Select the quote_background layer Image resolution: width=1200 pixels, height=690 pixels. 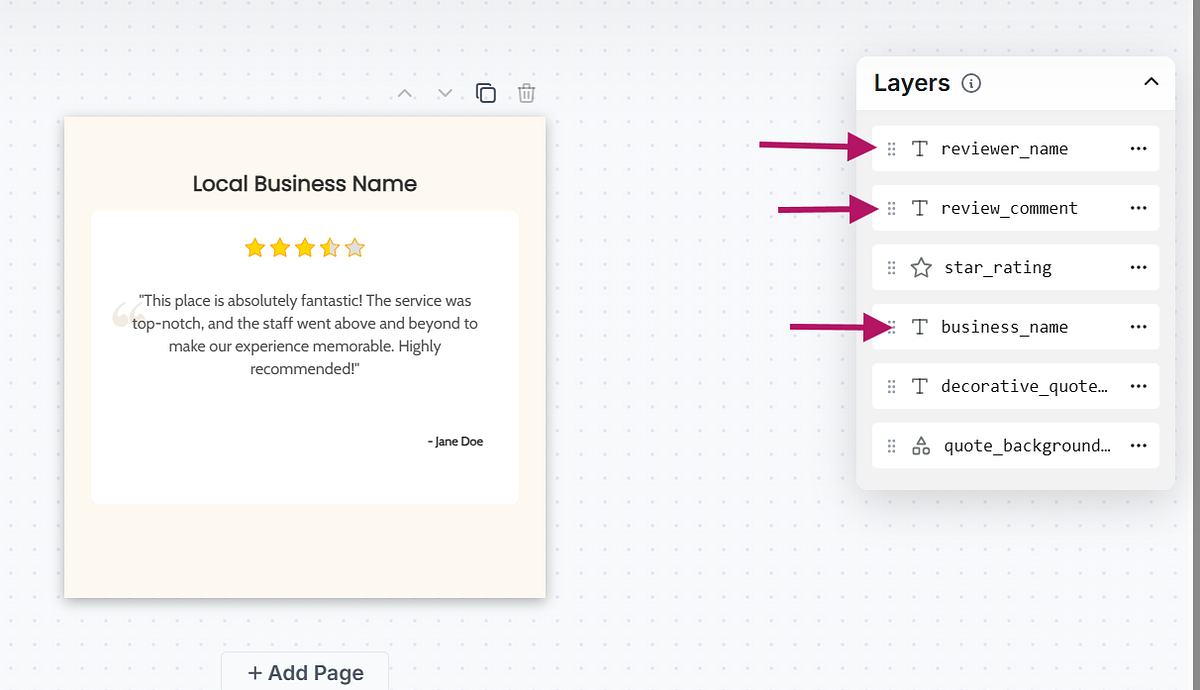point(1015,446)
